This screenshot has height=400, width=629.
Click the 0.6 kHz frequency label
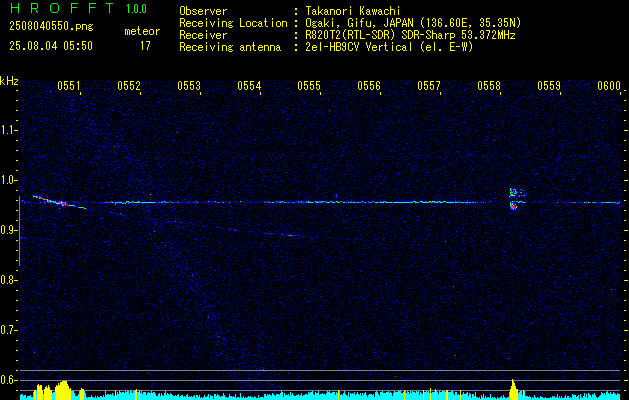[8, 380]
